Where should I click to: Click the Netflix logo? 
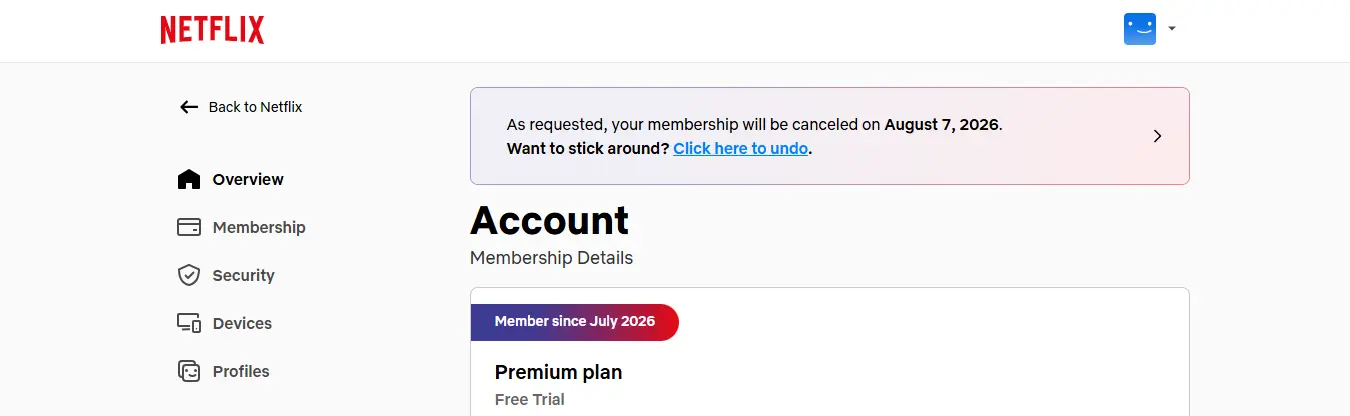point(212,30)
